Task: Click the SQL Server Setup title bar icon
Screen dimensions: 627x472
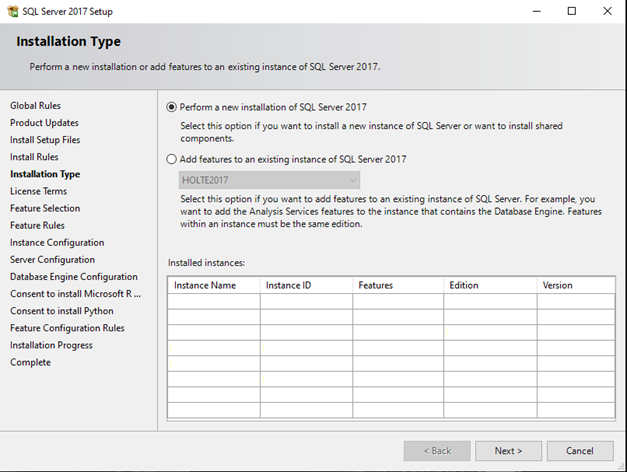Action: pos(11,11)
